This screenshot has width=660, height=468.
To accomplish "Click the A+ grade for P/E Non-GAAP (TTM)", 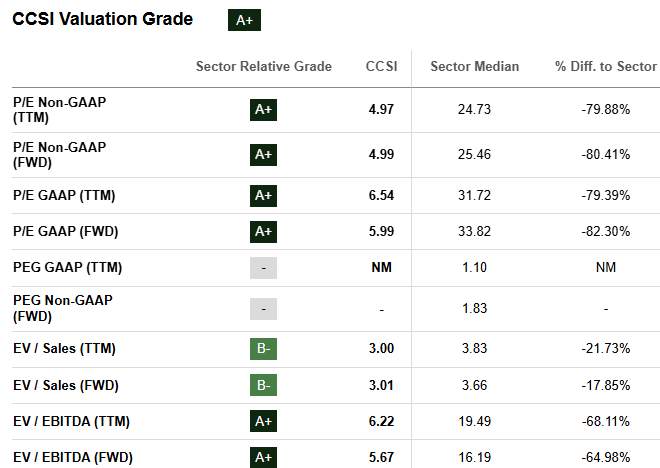I will (x=263, y=109).
